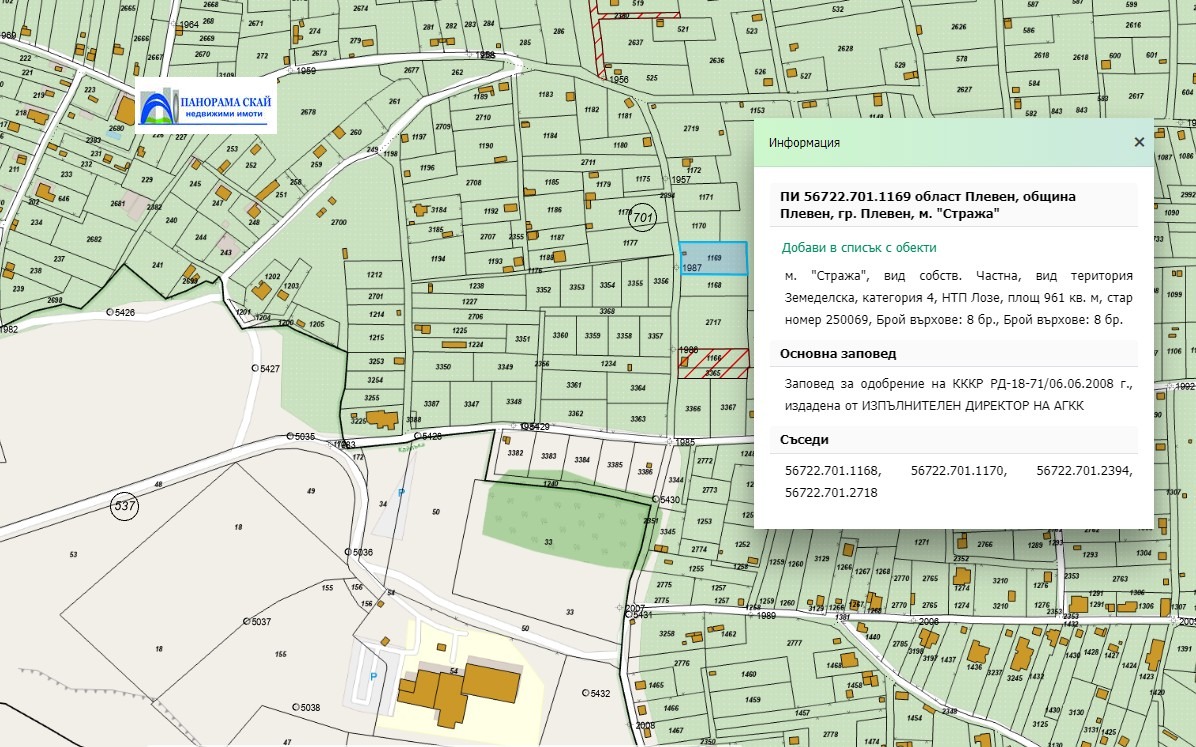Click survey point marker 5037
Screen dimensions: 1196x747
click(245, 621)
